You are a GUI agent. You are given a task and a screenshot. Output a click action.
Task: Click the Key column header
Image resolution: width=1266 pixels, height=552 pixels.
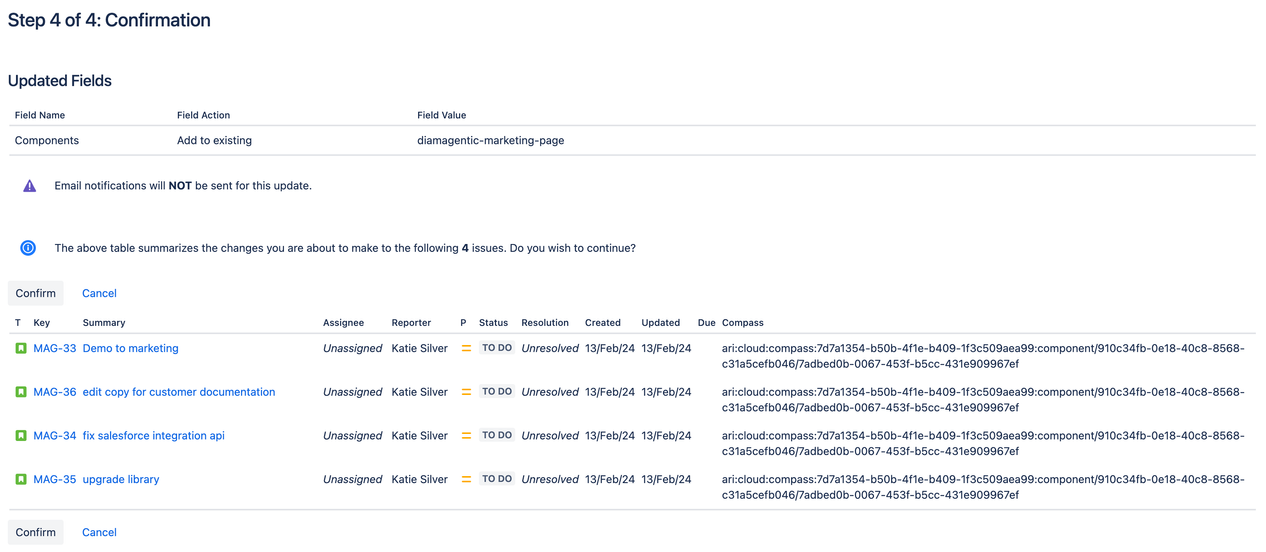(42, 323)
